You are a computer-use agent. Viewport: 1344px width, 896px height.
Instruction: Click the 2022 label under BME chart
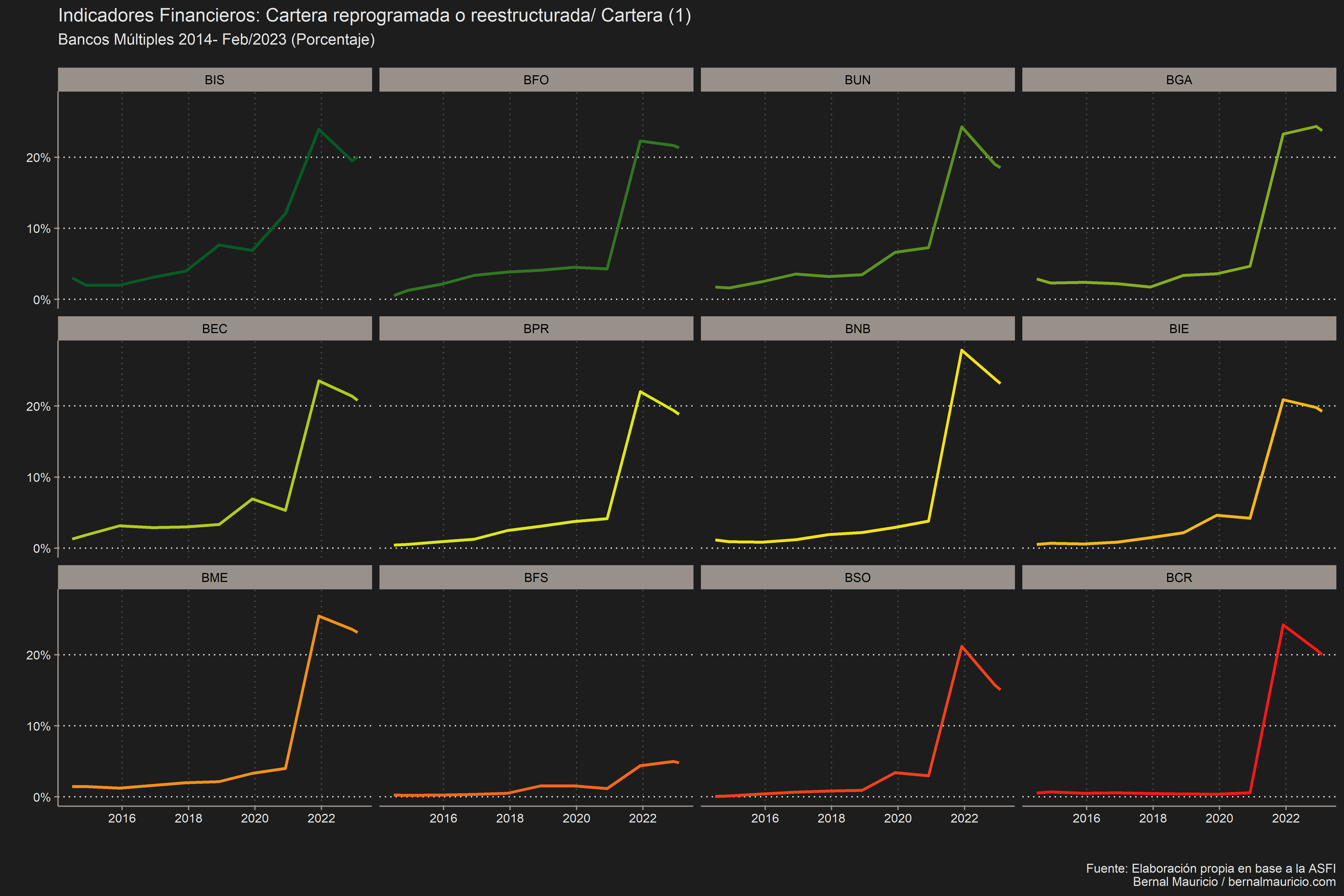tap(321, 818)
